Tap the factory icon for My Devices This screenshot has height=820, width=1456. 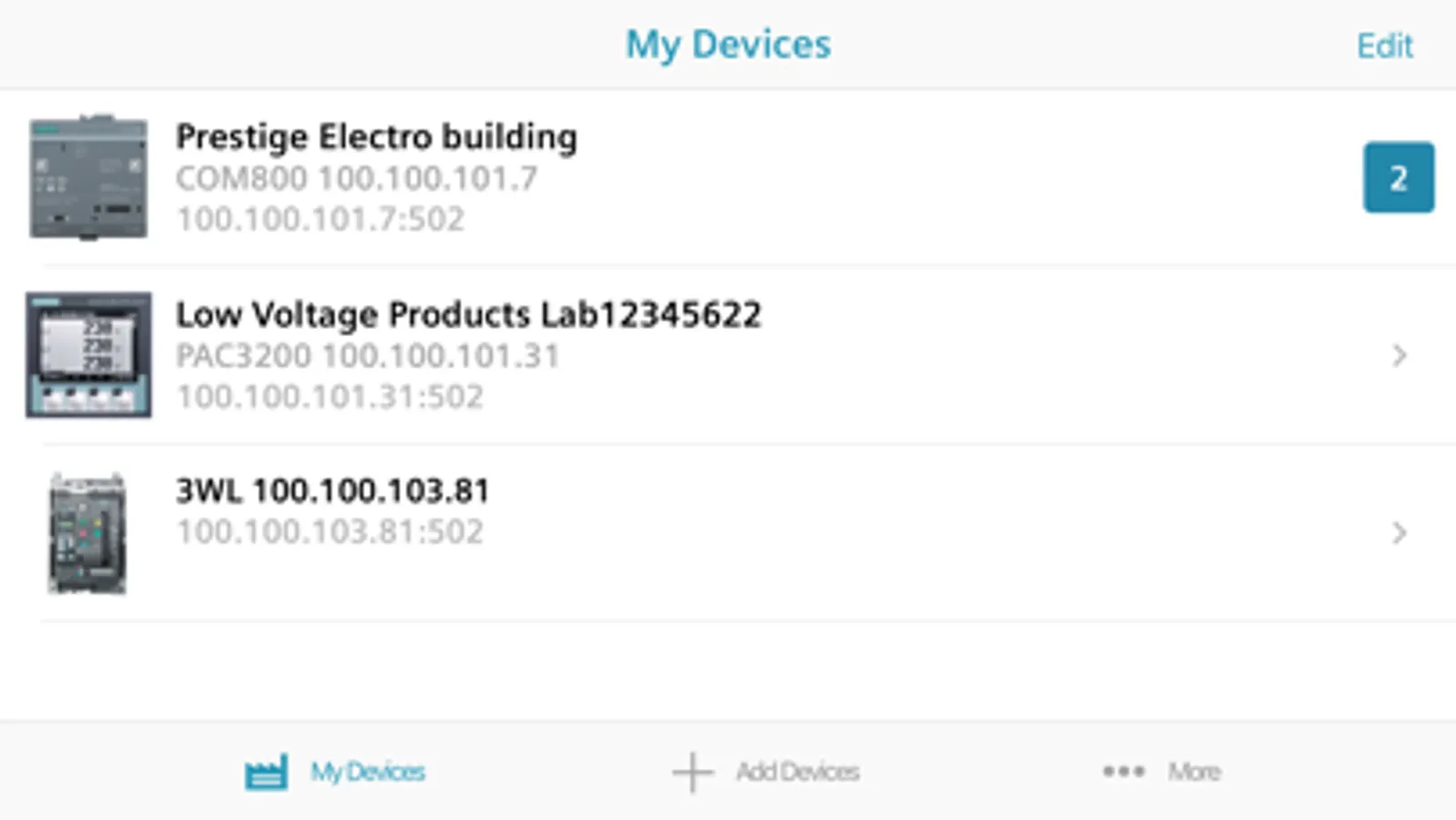point(266,773)
